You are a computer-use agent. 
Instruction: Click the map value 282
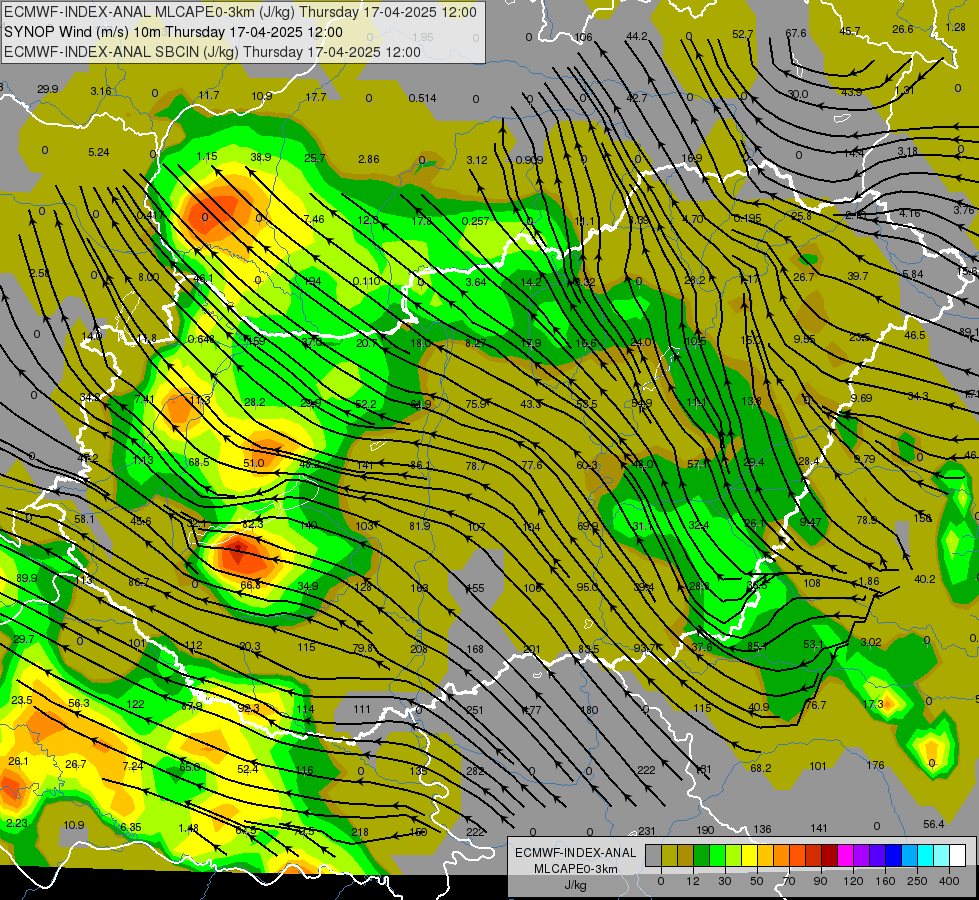pos(475,771)
